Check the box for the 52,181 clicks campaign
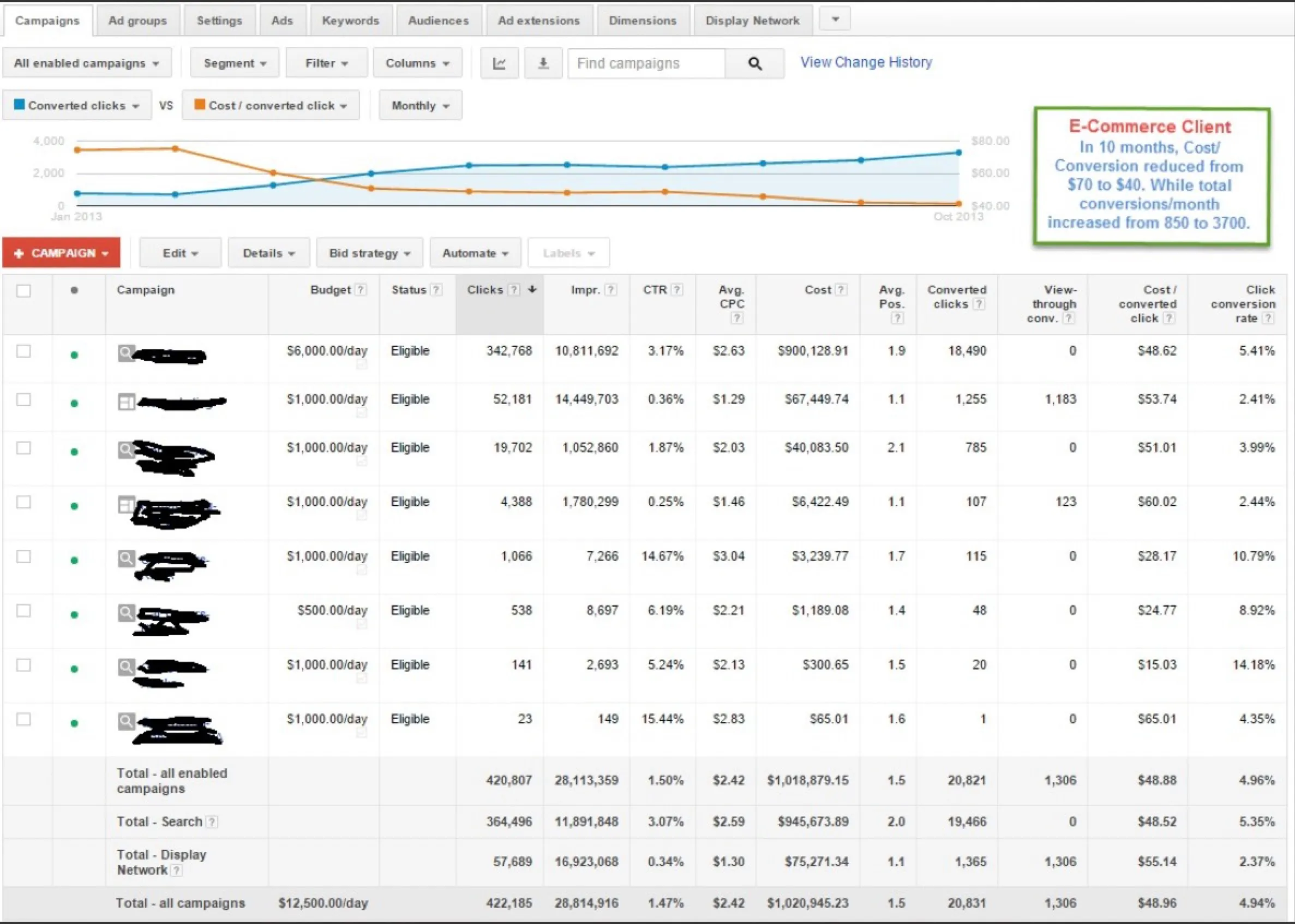Screen dimensions: 1295x924 click(23, 399)
